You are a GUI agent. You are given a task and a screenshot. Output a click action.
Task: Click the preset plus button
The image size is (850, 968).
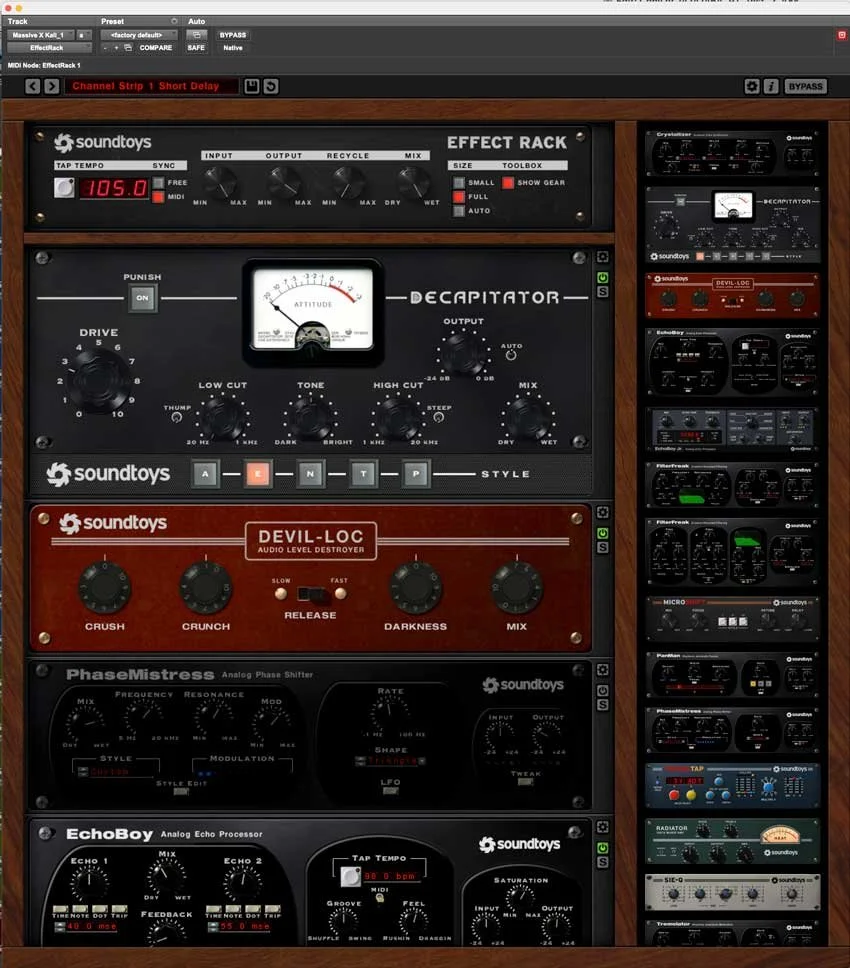pyautogui.click(x=116, y=48)
